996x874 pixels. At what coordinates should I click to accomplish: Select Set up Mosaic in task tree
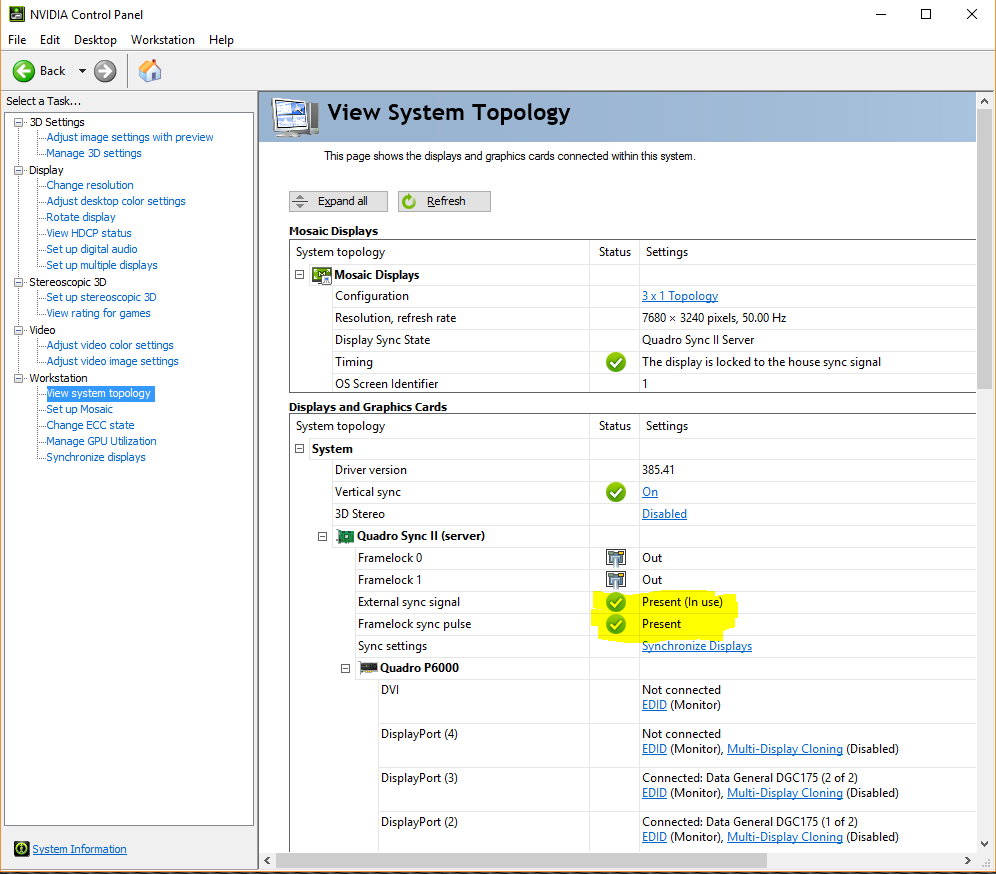click(79, 409)
